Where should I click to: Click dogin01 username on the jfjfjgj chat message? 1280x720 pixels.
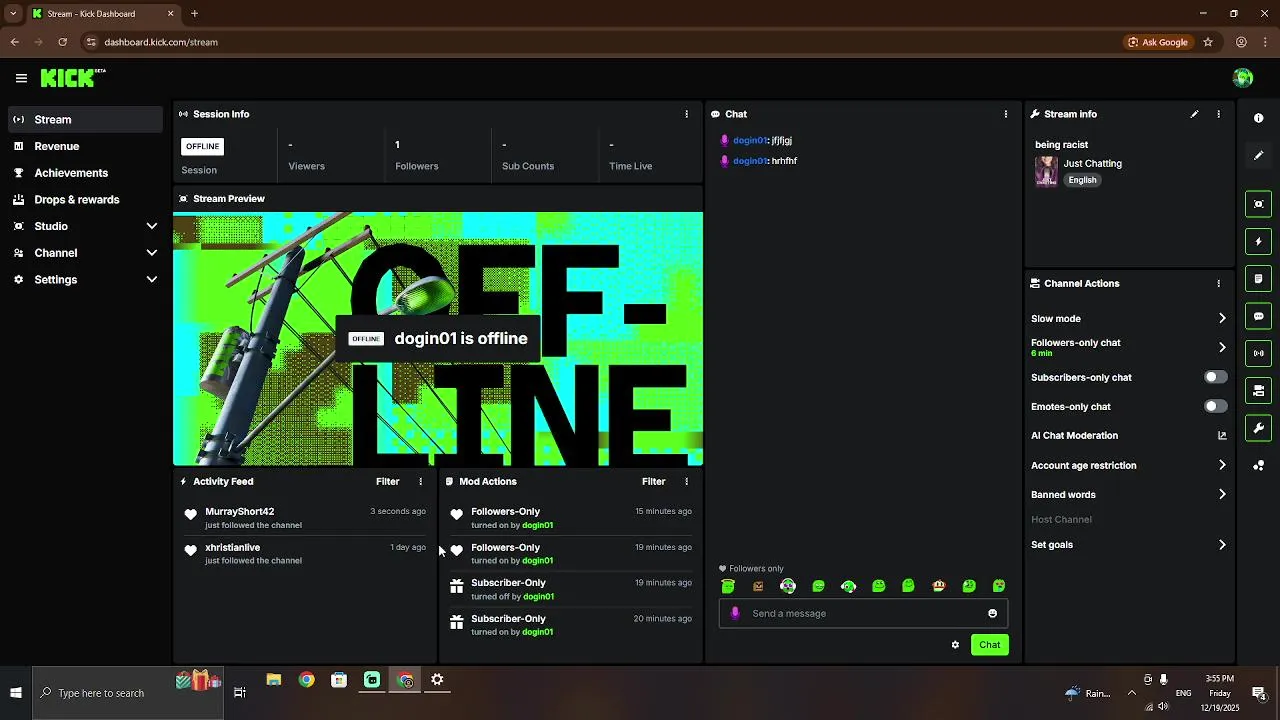pyautogui.click(x=750, y=141)
